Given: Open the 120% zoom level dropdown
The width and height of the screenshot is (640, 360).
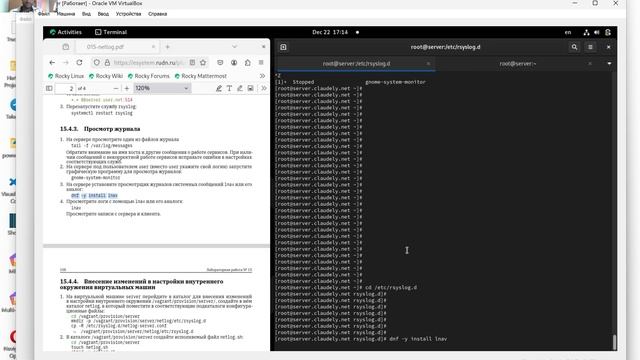Looking at the screenshot, I should tap(162, 88).
